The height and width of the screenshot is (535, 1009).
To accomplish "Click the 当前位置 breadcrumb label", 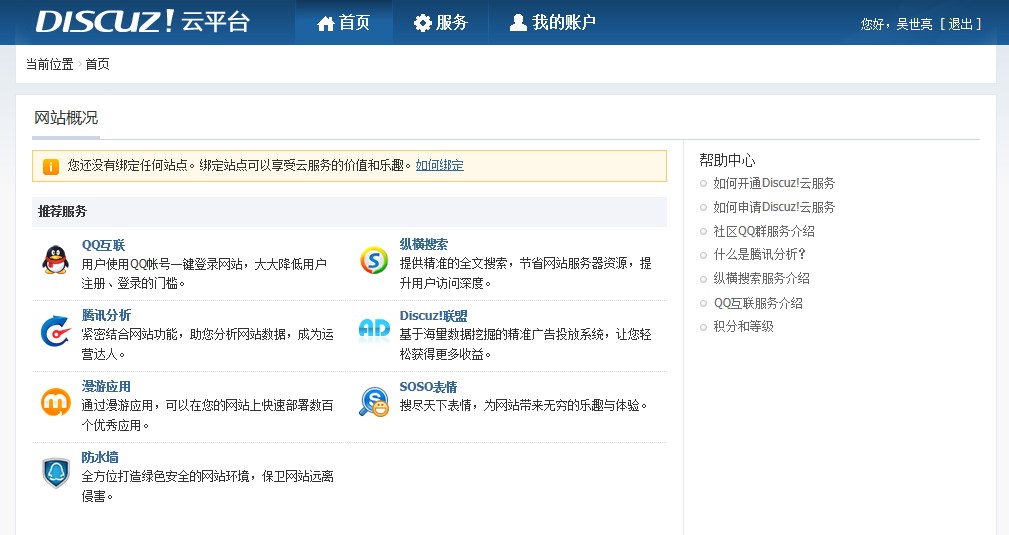I will (x=50, y=64).
